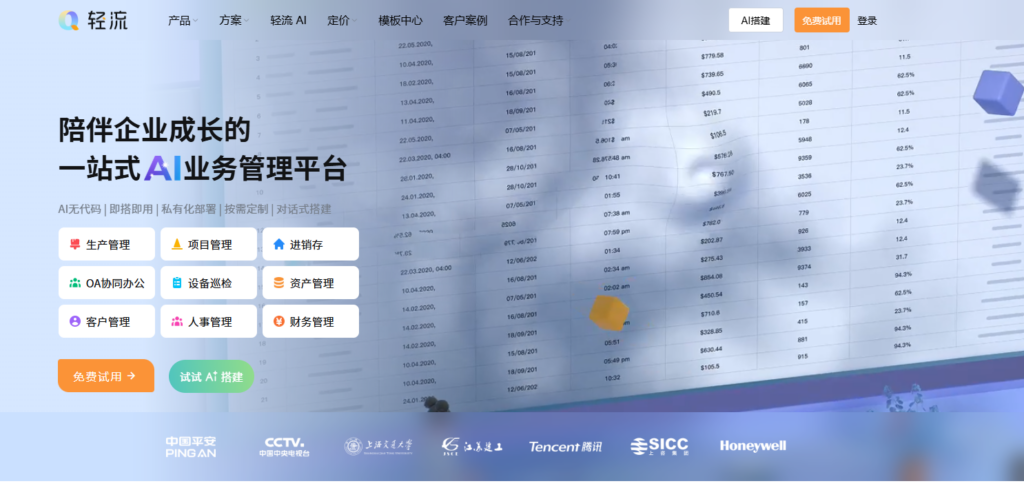Viewport: 1024px width, 488px height.
Task: Click the 中国平安 PING AN logo
Action: pos(191,447)
